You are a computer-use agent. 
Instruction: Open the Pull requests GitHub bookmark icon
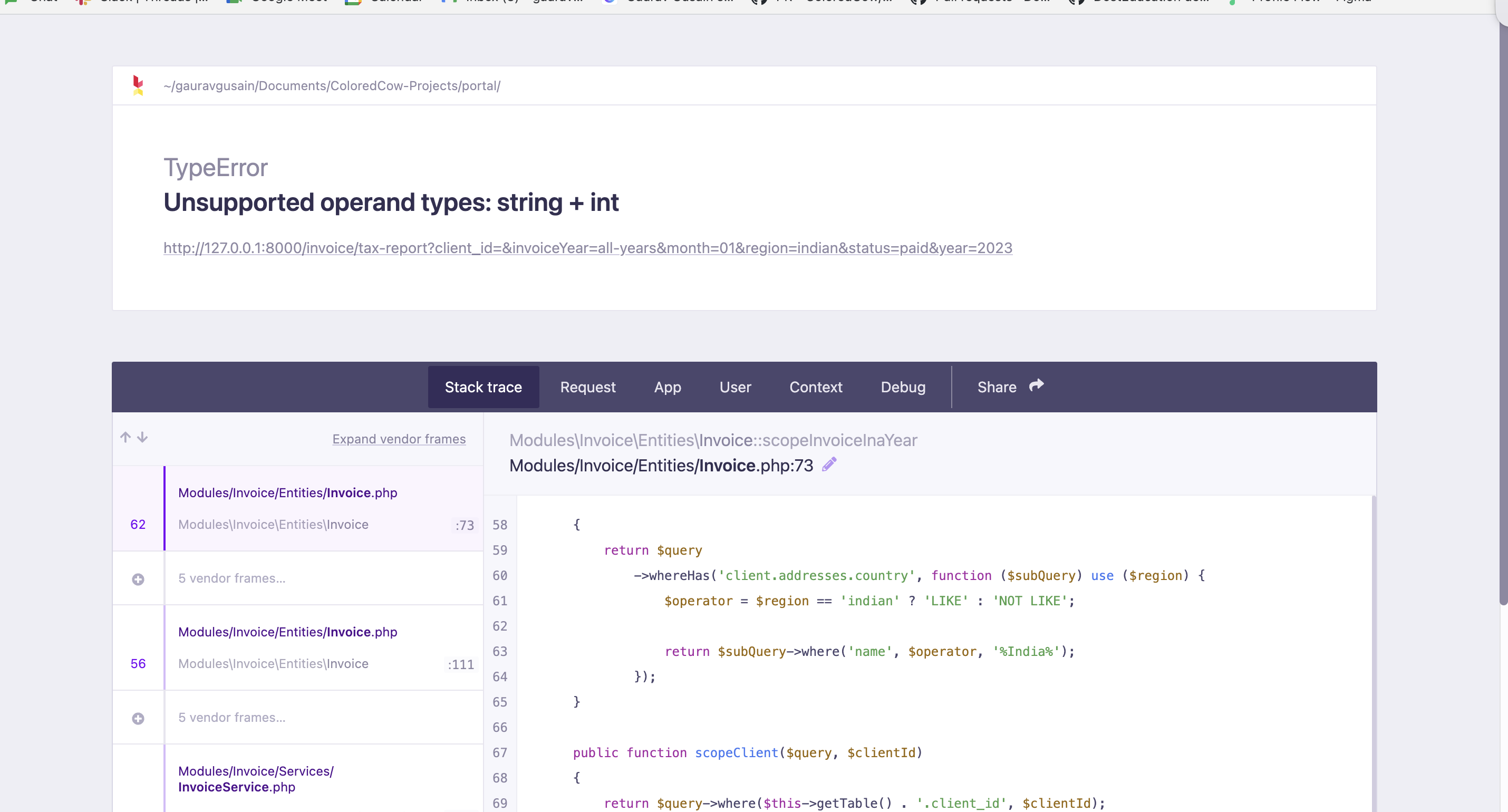point(918,2)
